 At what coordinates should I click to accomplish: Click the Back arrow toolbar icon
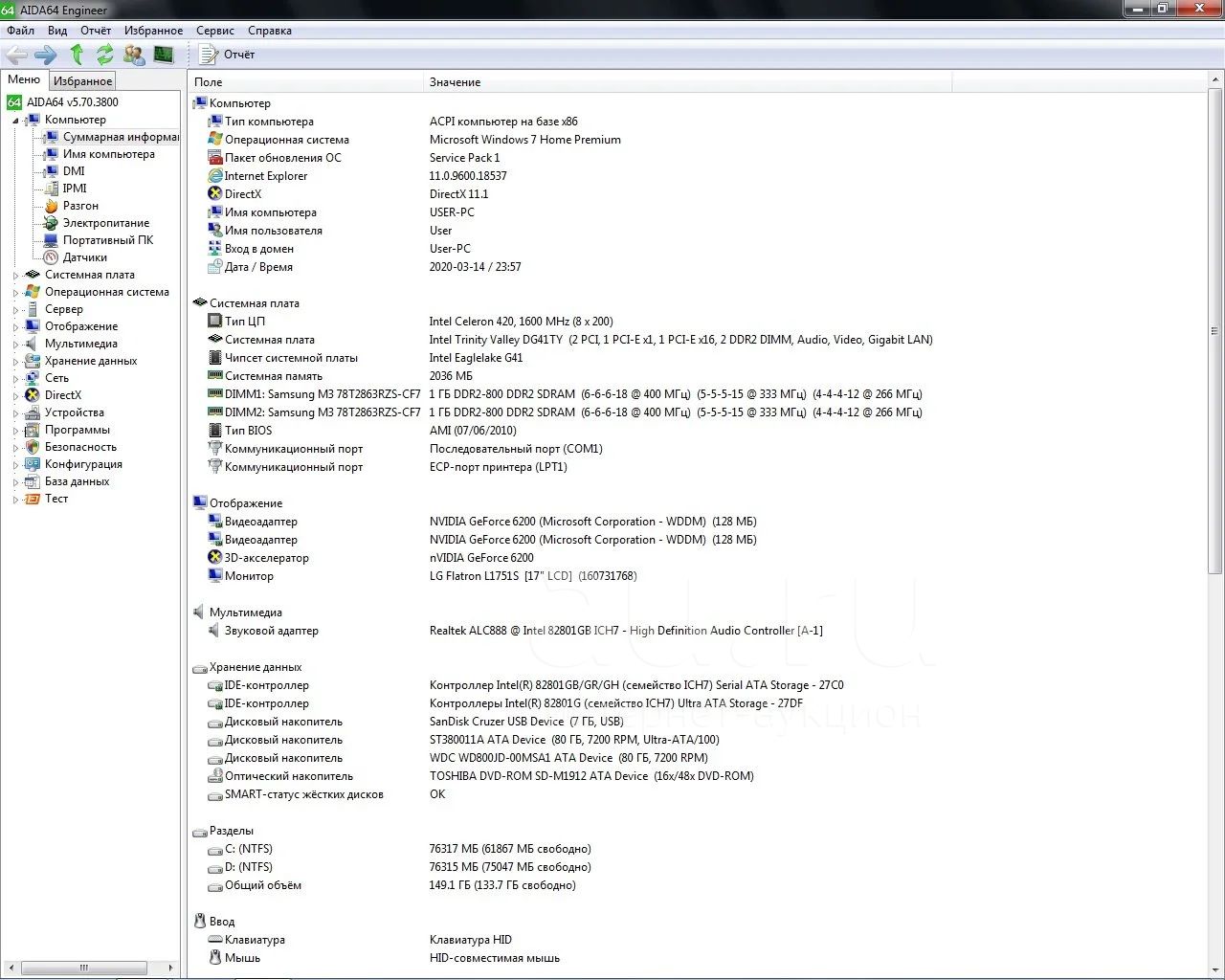click(x=16, y=55)
